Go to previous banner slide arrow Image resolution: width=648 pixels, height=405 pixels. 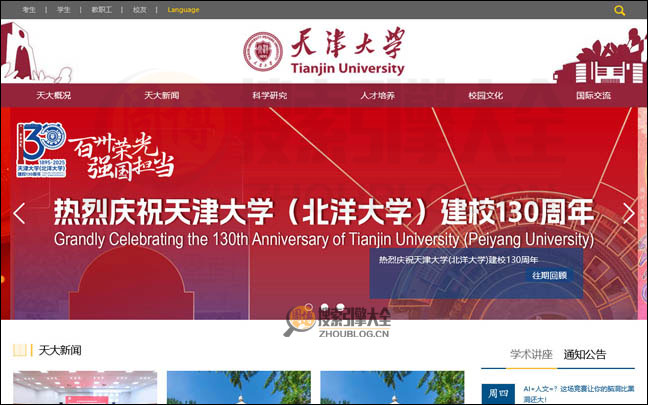pos(18,212)
